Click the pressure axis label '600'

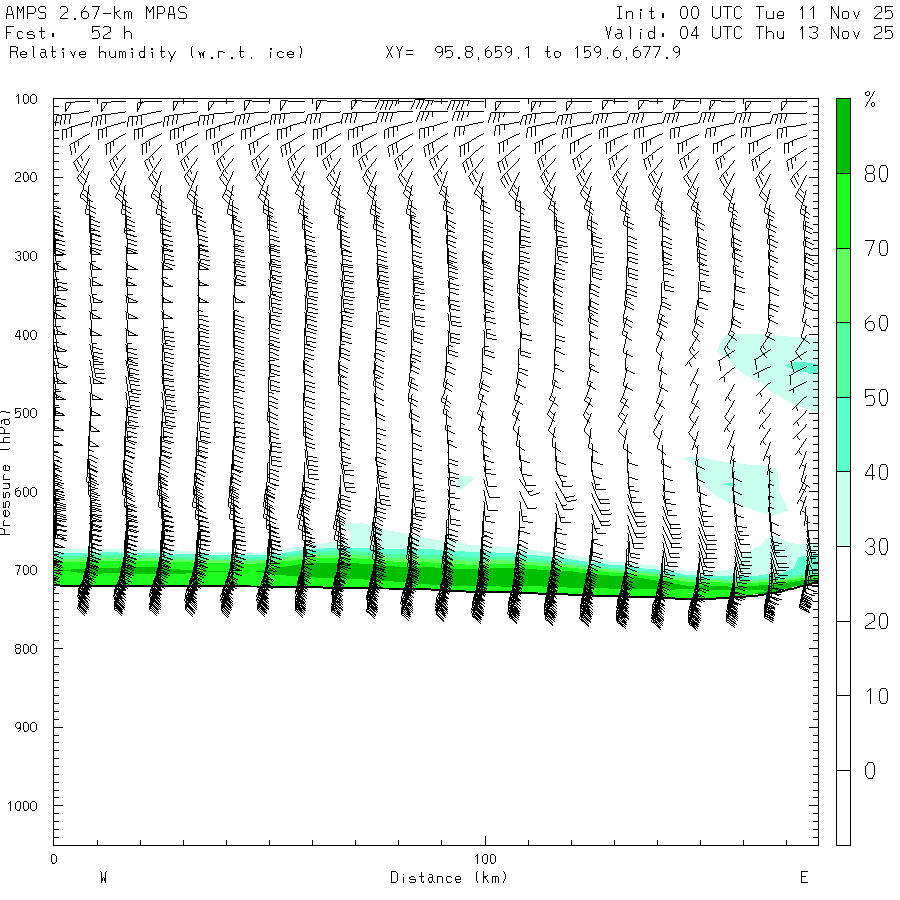pyautogui.click(x=26, y=492)
